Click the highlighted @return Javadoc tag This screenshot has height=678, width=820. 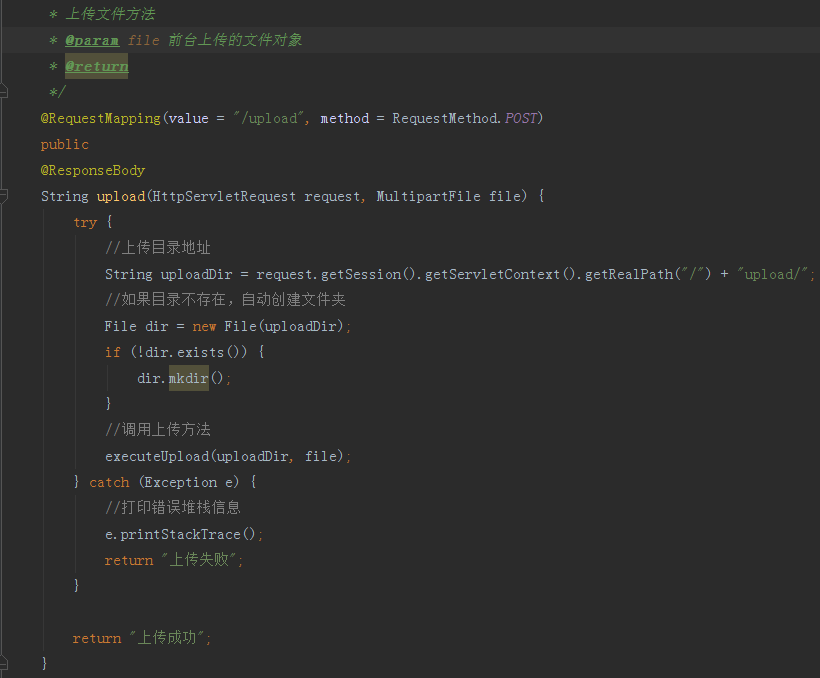coord(97,66)
